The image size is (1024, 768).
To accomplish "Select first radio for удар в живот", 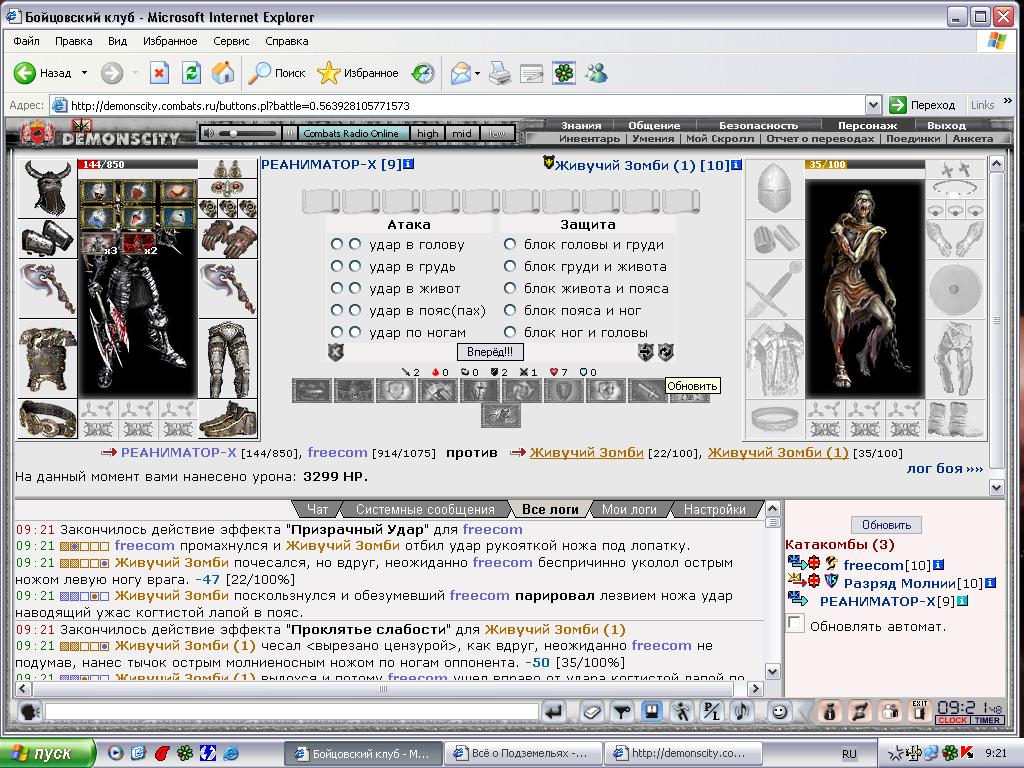I will click(x=336, y=289).
